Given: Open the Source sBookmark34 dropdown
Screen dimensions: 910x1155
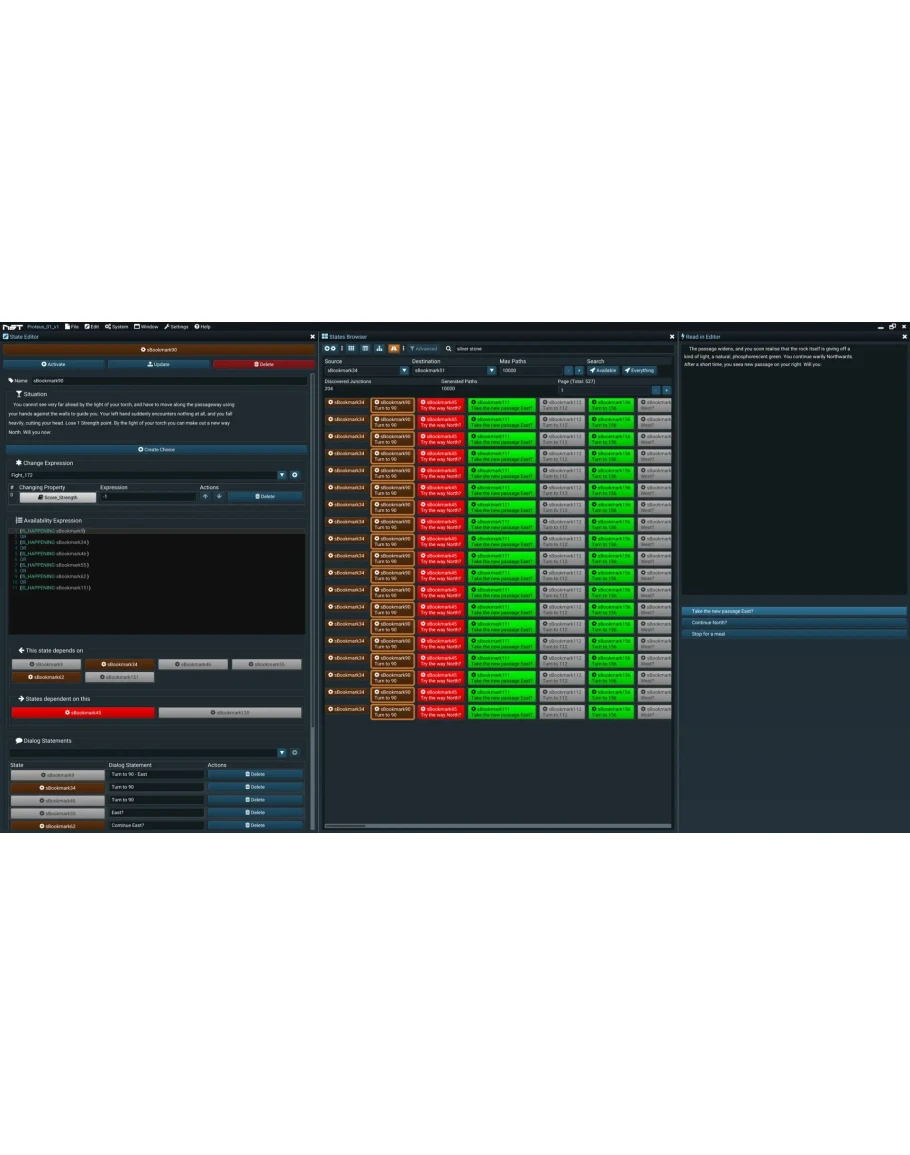Looking at the screenshot, I should coord(404,370).
